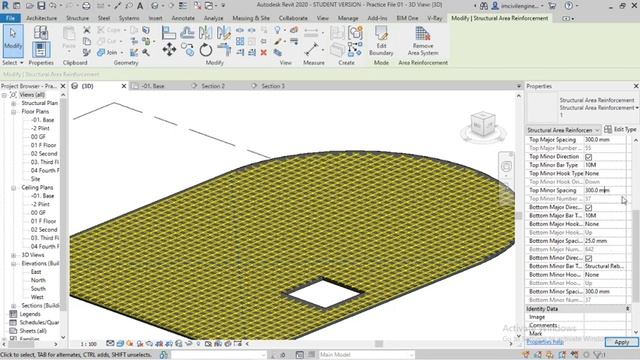Click the Create Group icon
640x360 pixels.
pyautogui.click(x=356, y=33)
